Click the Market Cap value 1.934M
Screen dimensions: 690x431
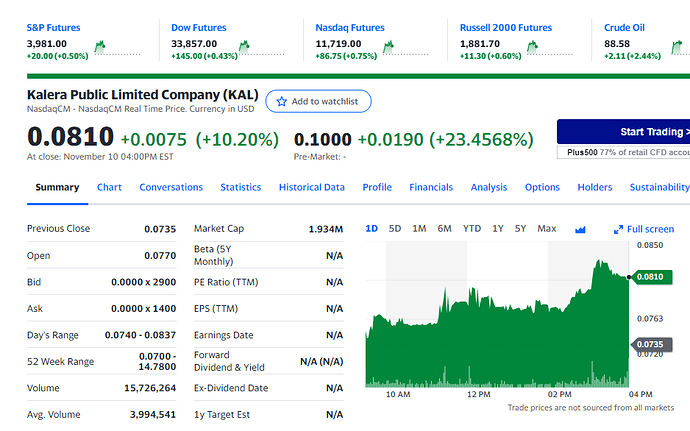pos(326,229)
